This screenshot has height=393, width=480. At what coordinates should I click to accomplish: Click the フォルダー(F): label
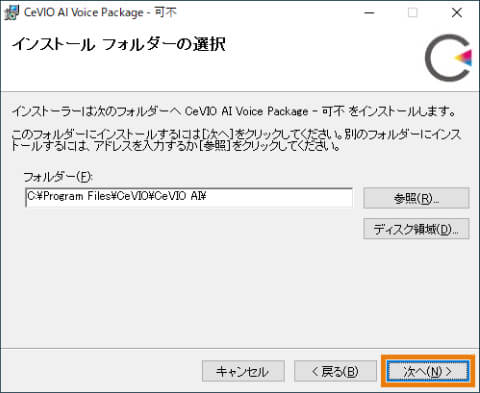click(x=58, y=177)
